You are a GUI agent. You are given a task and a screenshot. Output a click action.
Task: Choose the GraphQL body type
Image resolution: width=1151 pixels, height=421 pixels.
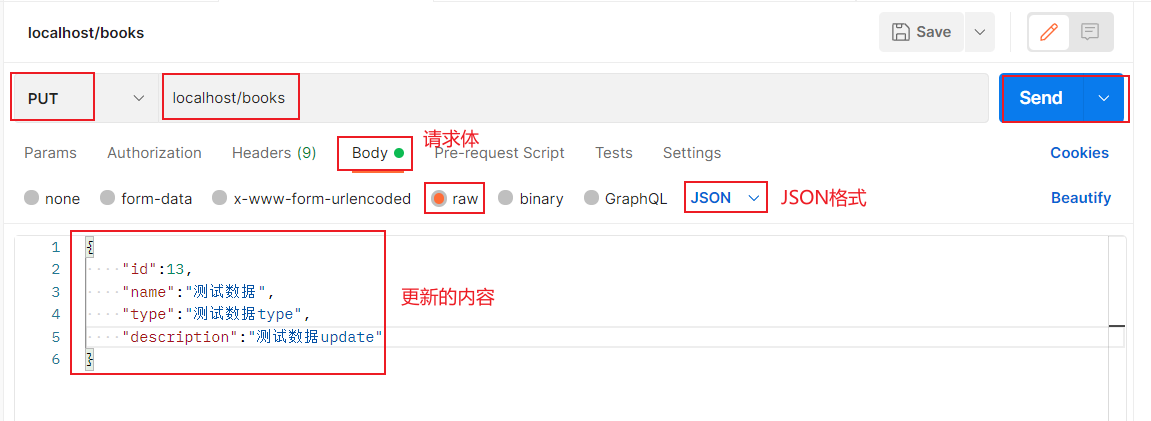point(625,198)
